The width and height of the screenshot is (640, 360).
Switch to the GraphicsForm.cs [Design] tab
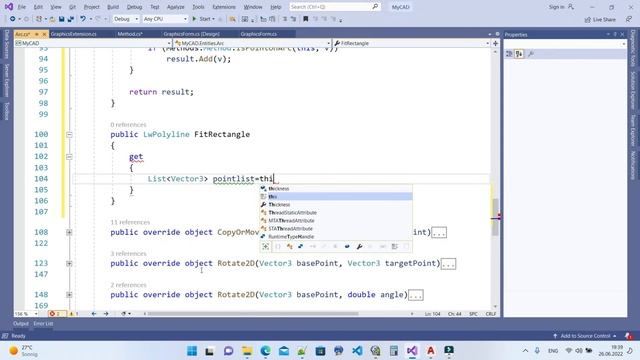[191, 34]
